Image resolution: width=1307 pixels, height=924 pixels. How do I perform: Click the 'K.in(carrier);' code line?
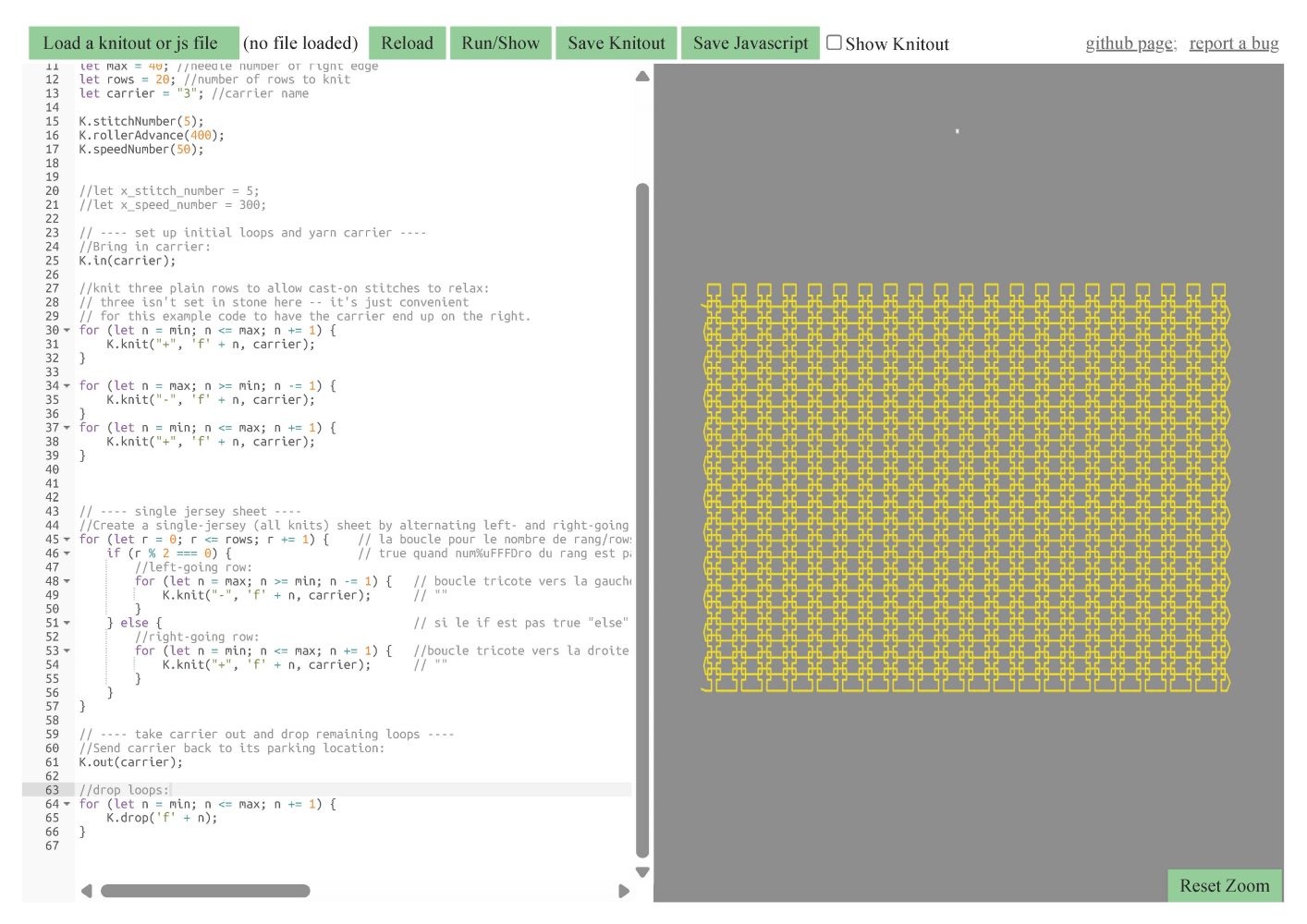pos(127,261)
